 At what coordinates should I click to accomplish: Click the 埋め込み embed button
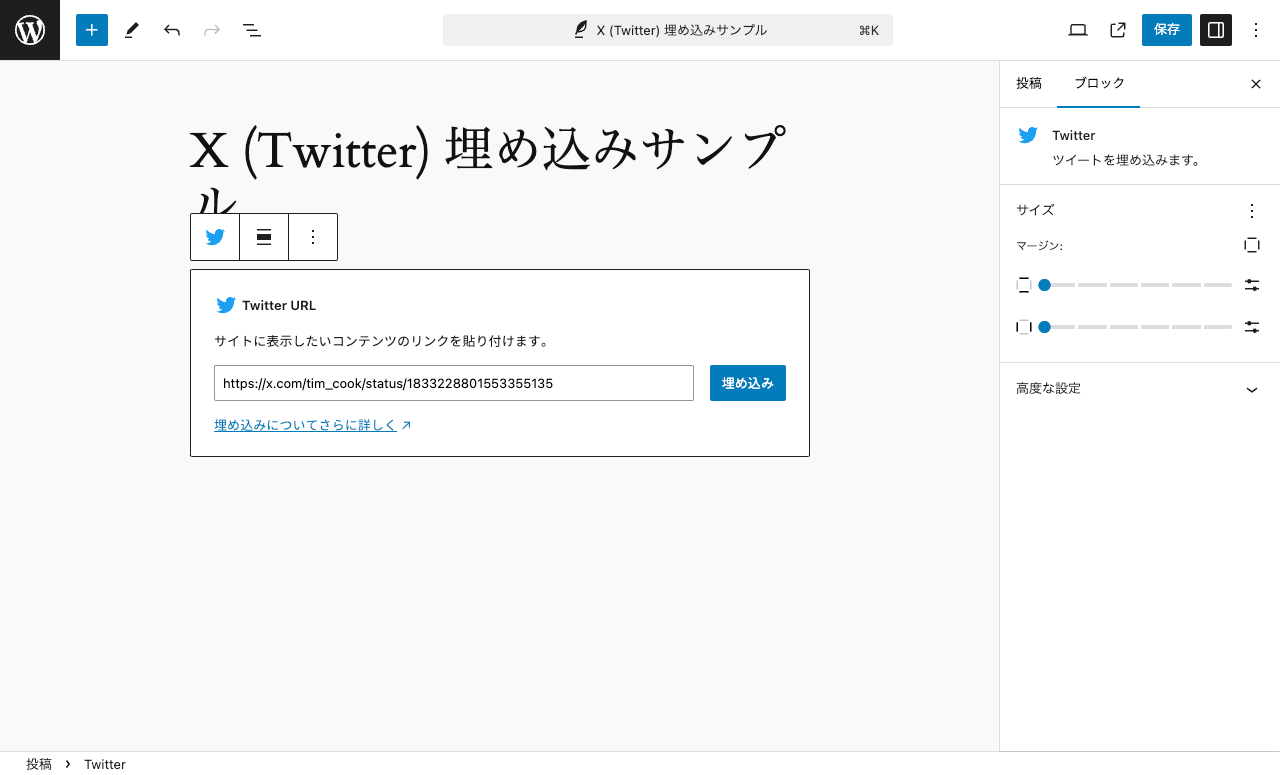(748, 383)
